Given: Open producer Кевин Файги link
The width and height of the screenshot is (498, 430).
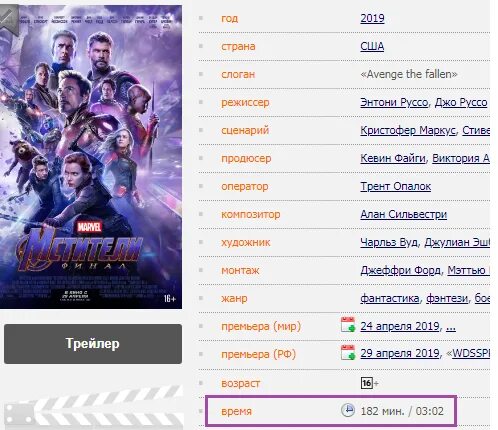Looking at the screenshot, I should (393, 158).
